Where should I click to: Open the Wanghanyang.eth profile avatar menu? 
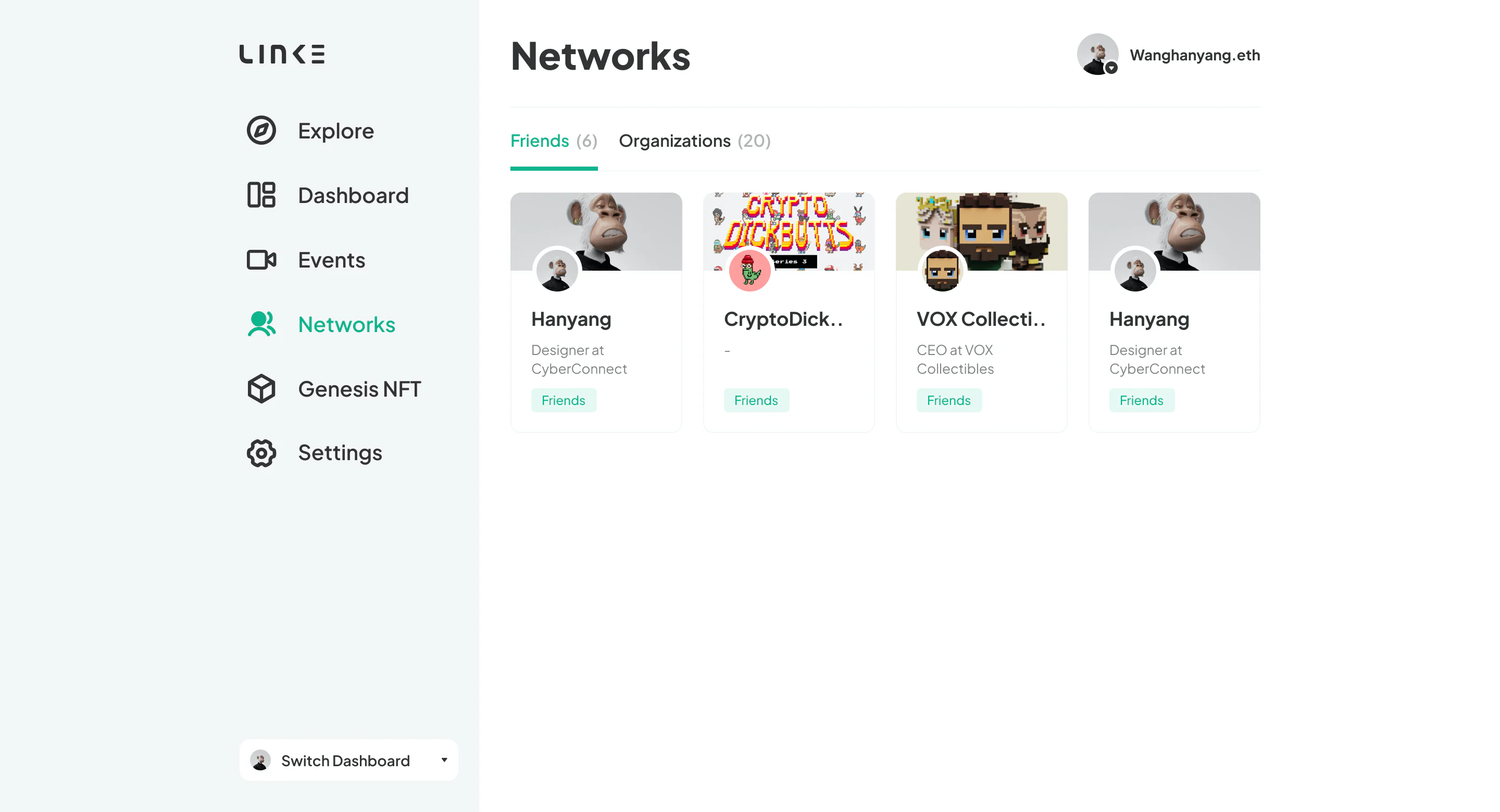pos(1097,54)
